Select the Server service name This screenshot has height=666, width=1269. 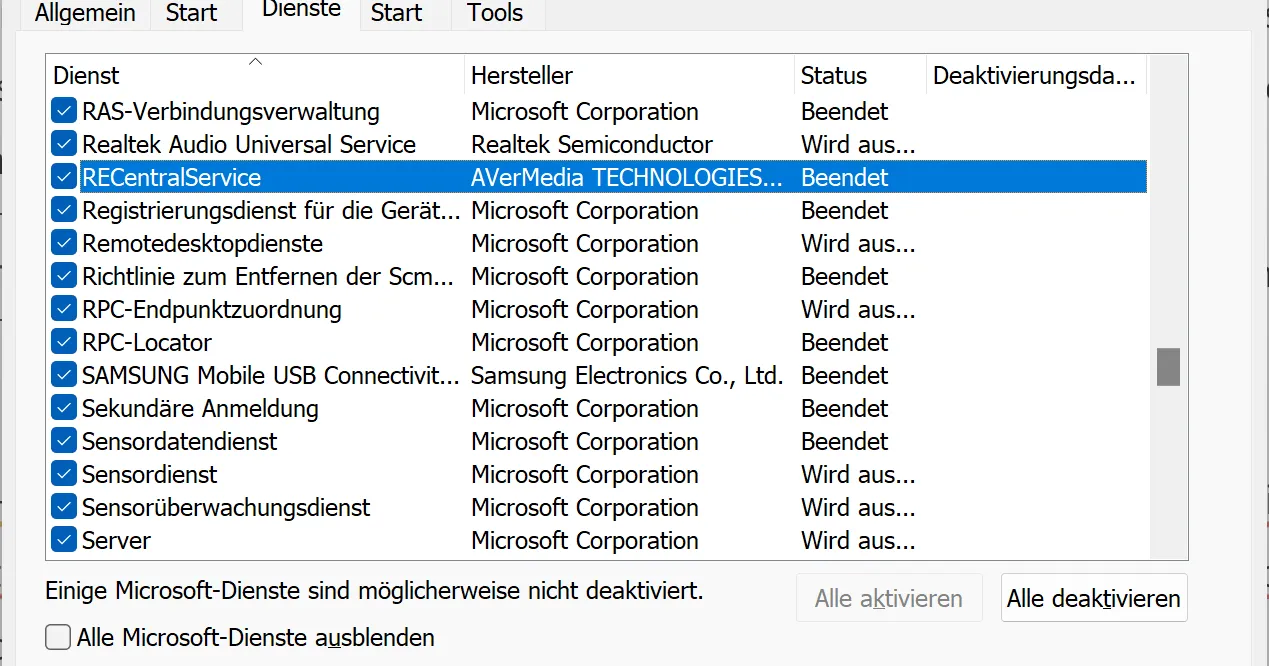coord(116,540)
